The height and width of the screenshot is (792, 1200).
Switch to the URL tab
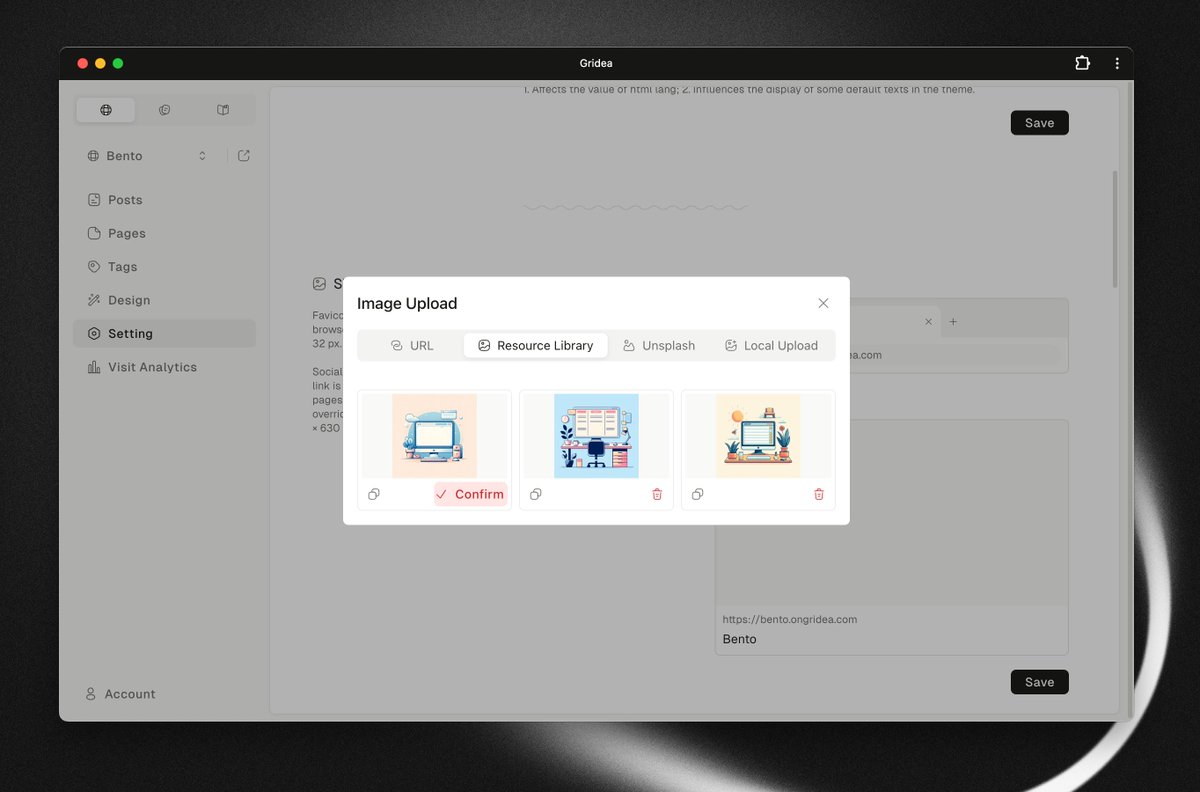(x=411, y=345)
